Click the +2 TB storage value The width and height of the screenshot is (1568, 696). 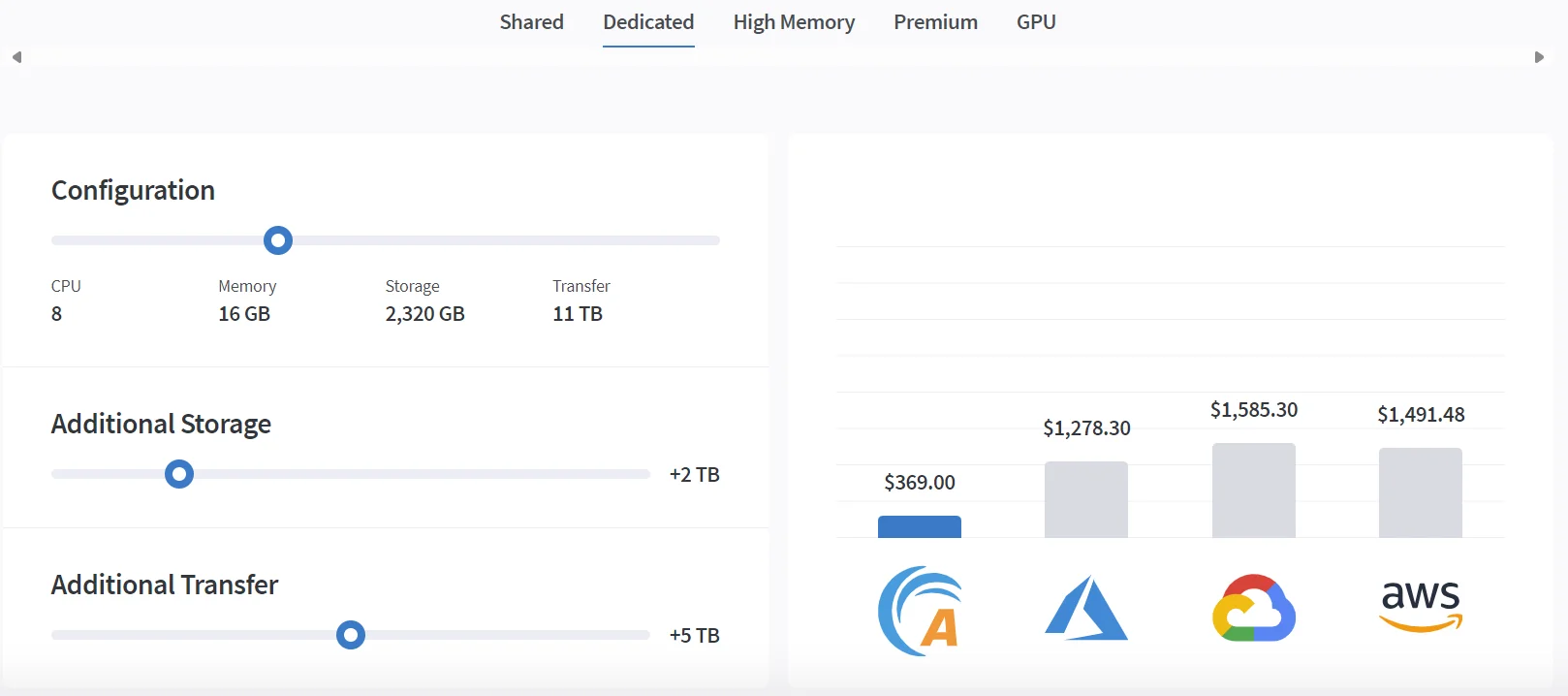[x=695, y=475]
